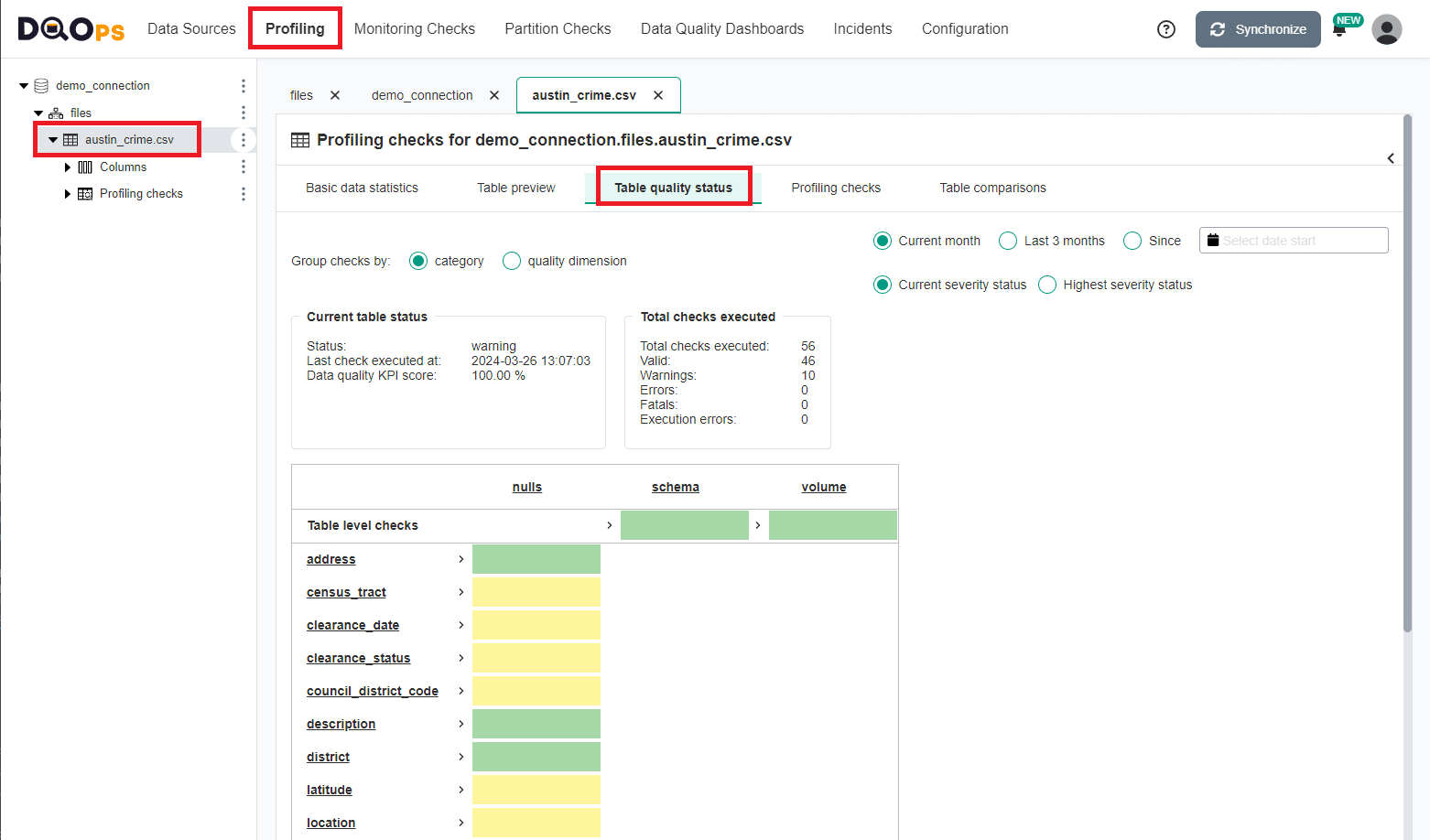This screenshot has height=840, width=1430.
Task: Open the three-dot menu beside austin_crime.csv
Action: pos(243,140)
